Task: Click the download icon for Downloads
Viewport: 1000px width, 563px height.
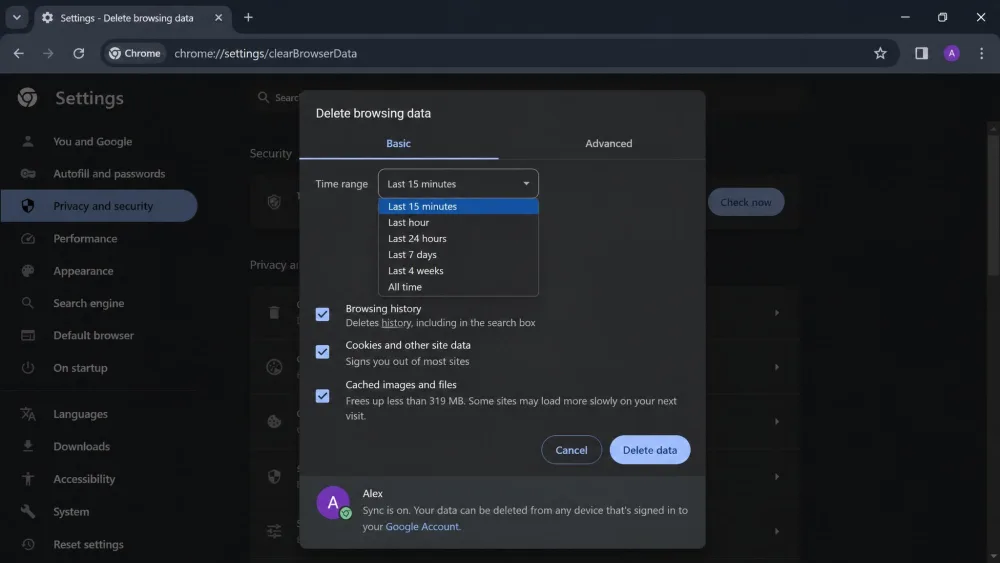Action: 27,446
